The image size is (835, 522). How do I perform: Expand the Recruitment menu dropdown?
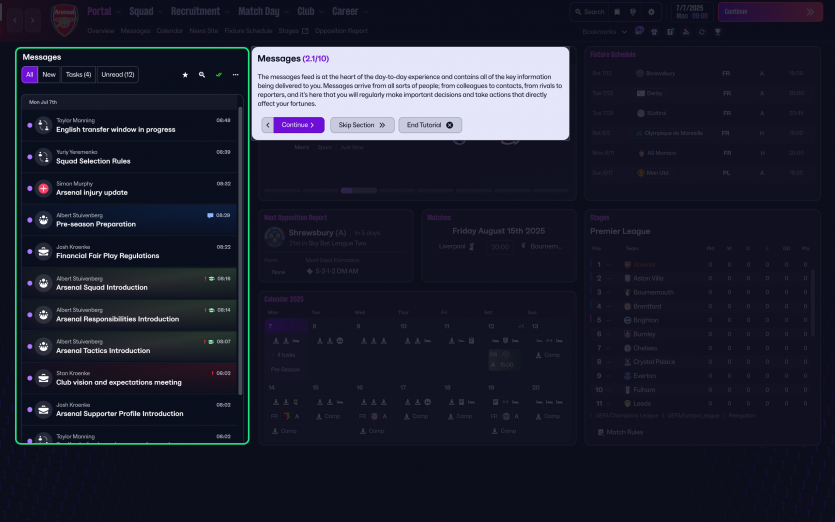(200, 12)
